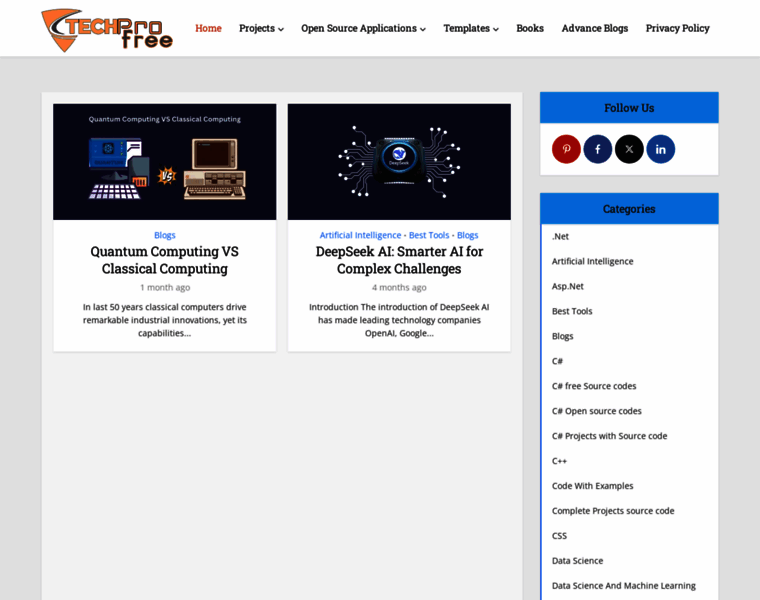Screen dimensions: 760x600
Task: Open the LinkedIn social icon
Action: tap(661, 149)
